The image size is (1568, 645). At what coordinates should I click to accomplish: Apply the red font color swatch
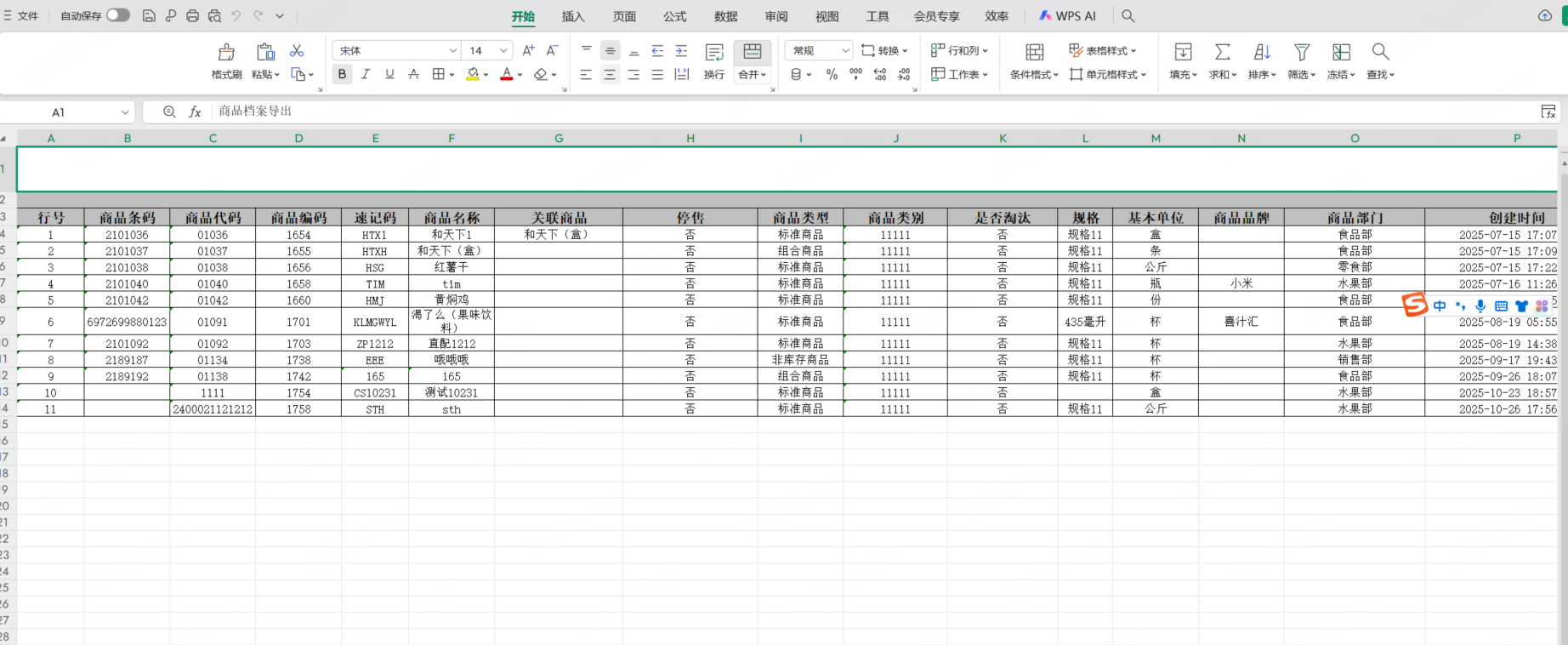pyautogui.click(x=507, y=74)
